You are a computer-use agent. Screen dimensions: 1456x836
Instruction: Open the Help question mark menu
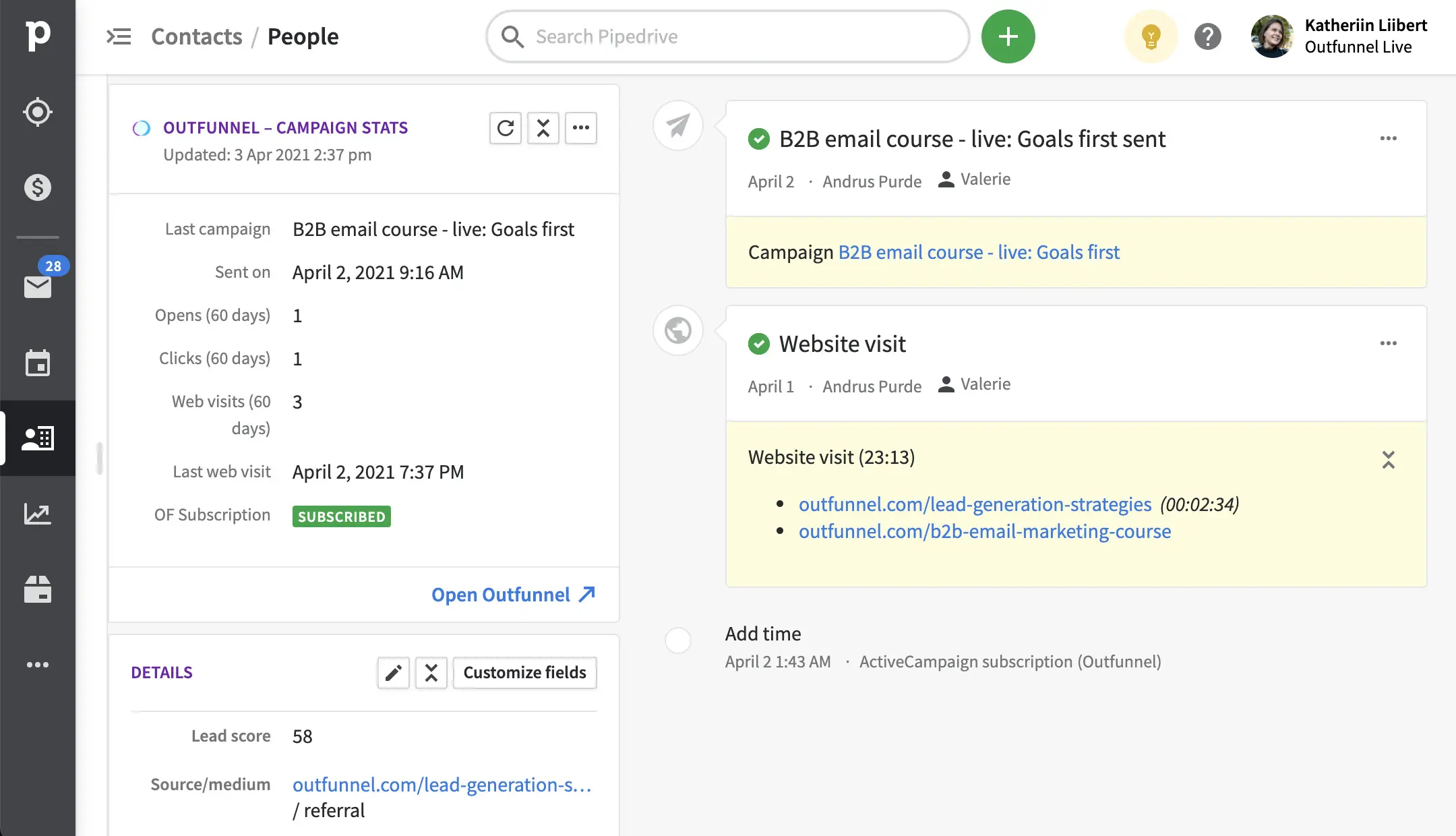1208,36
